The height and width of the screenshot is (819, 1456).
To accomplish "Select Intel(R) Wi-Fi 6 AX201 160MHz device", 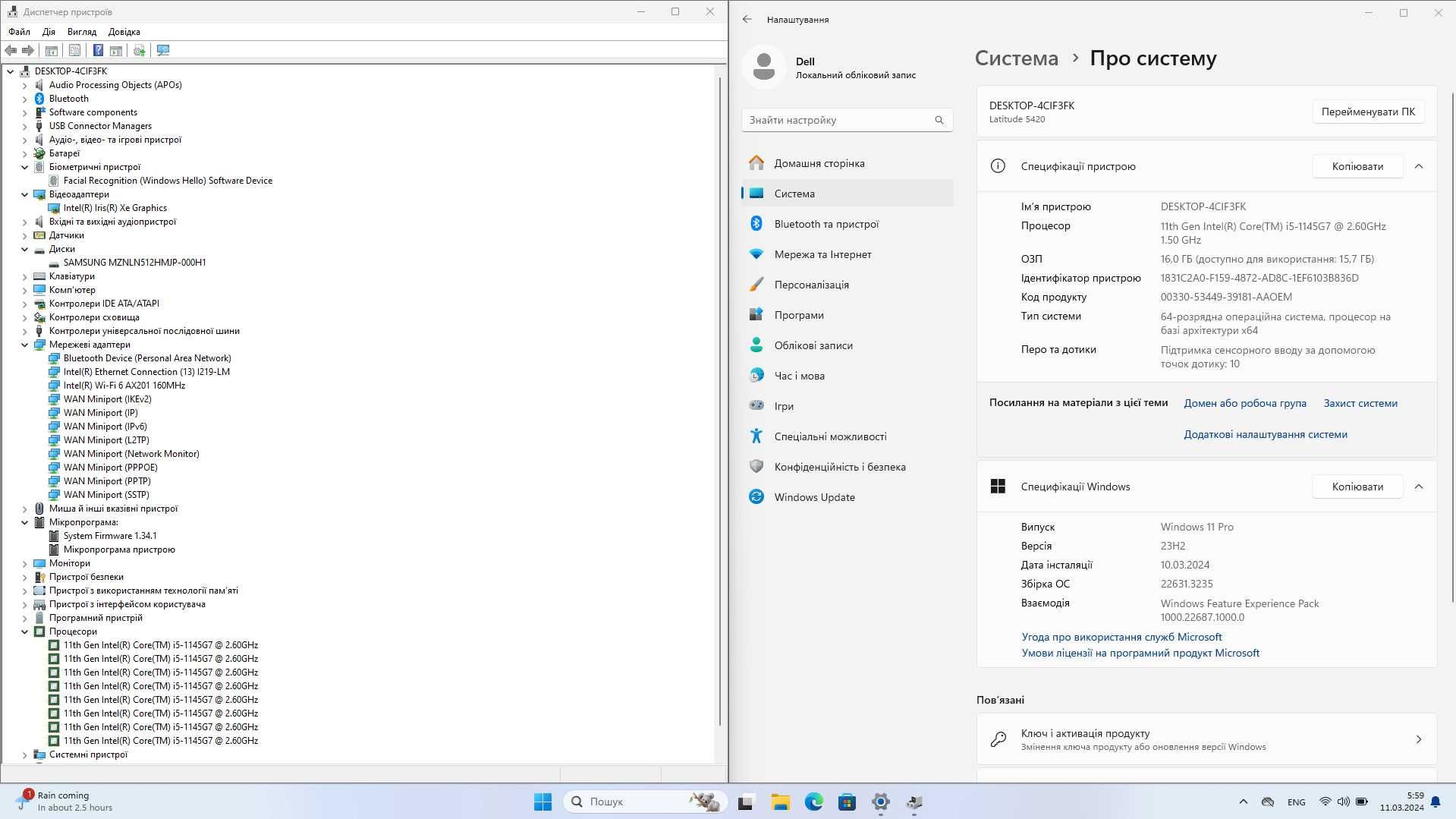I will 124,386.
